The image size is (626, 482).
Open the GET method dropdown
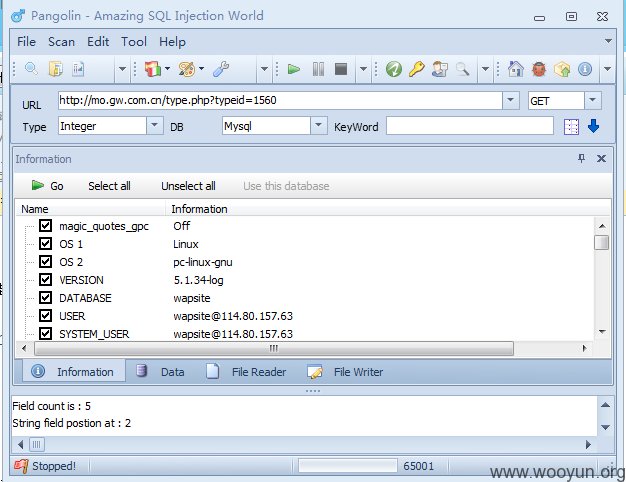click(x=593, y=100)
